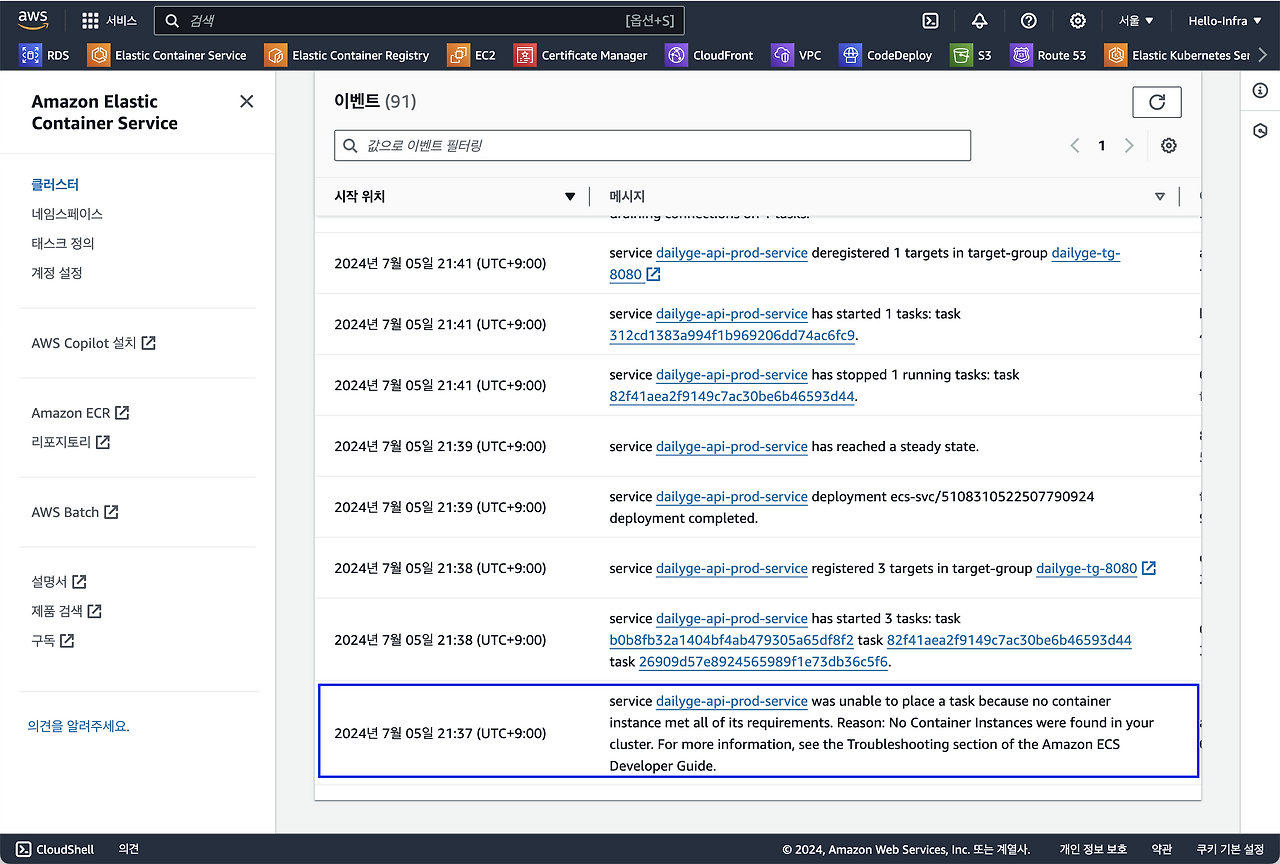Open AWS Batch external link
1280x864 pixels.
click(x=75, y=512)
